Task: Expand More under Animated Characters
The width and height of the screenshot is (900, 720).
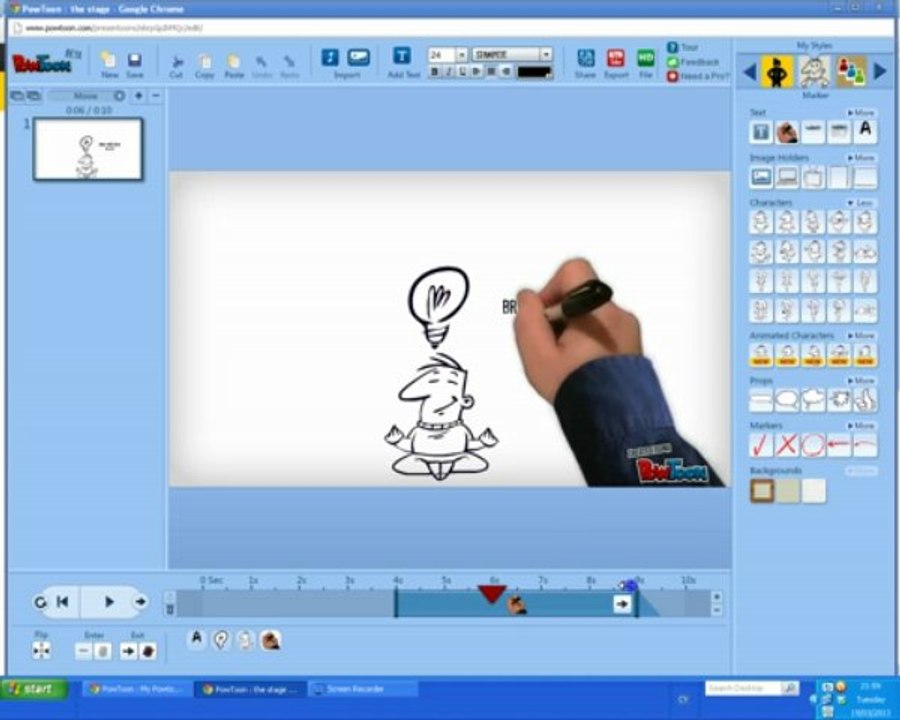Action: (861, 335)
